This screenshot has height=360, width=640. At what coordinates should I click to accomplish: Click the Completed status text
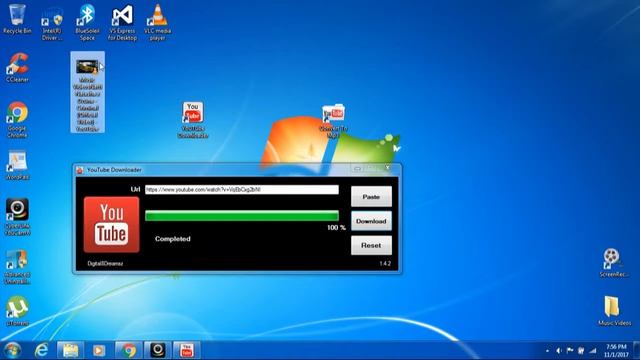(x=173, y=239)
